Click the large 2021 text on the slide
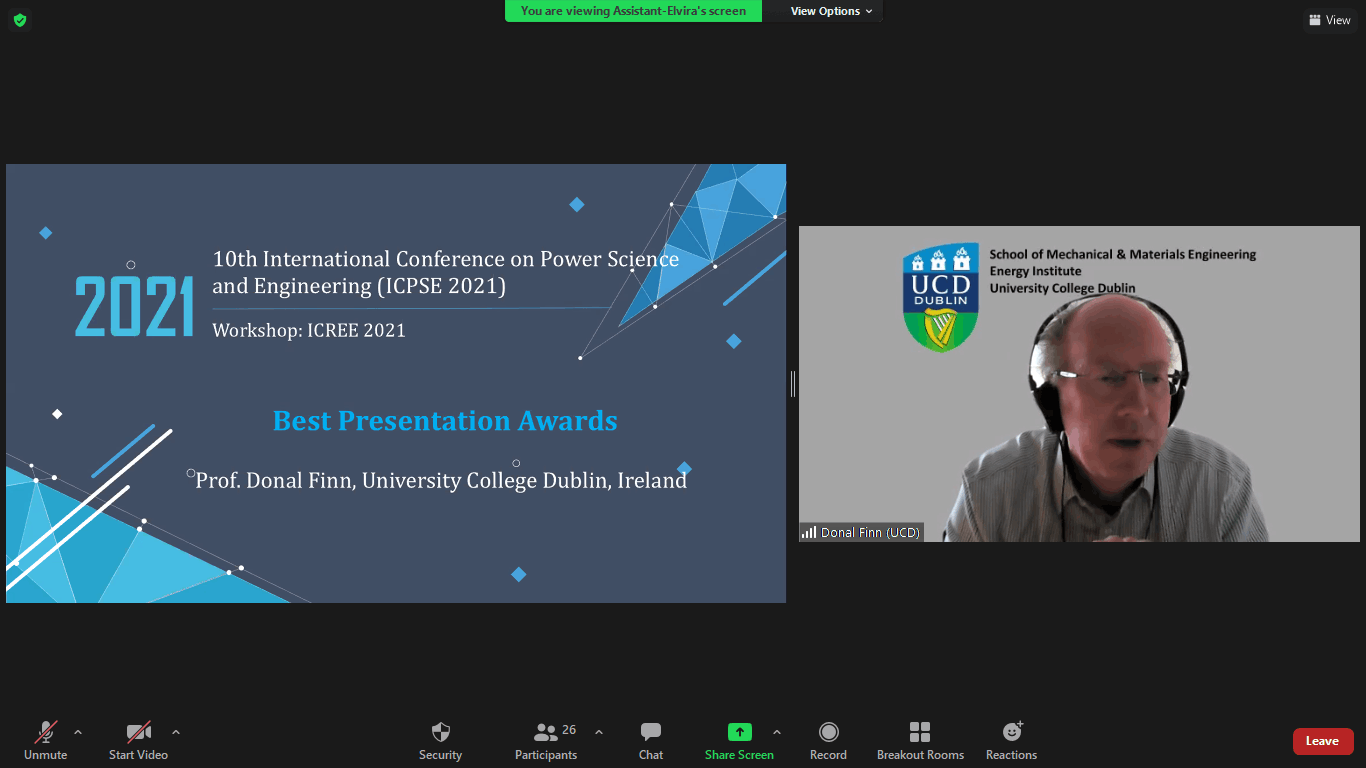Image resolution: width=1366 pixels, height=768 pixels. pyautogui.click(x=134, y=306)
